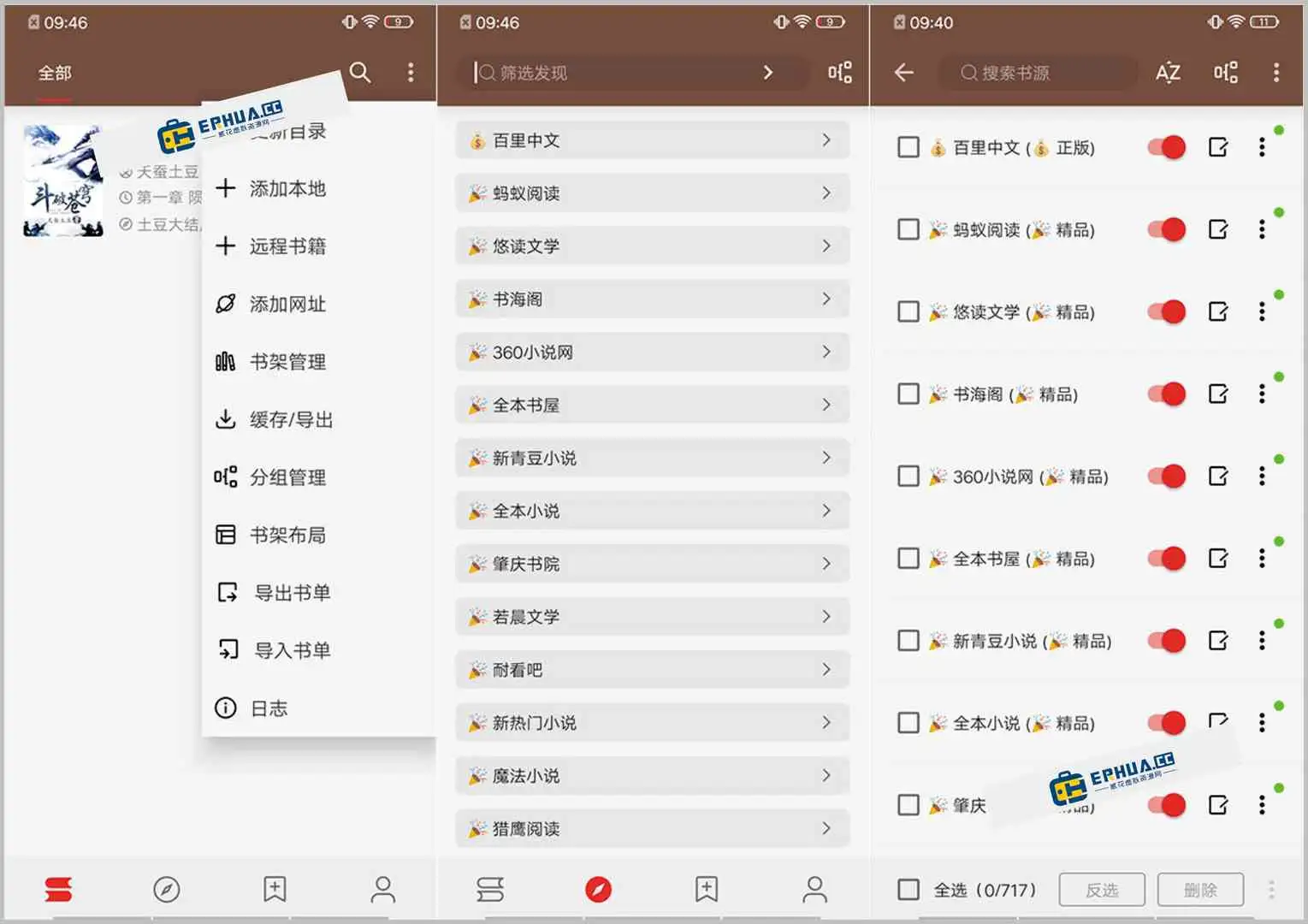The height and width of the screenshot is (924, 1308).
Task: Open the three-dot menu for 书海阁 source
Action: (1261, 394)
